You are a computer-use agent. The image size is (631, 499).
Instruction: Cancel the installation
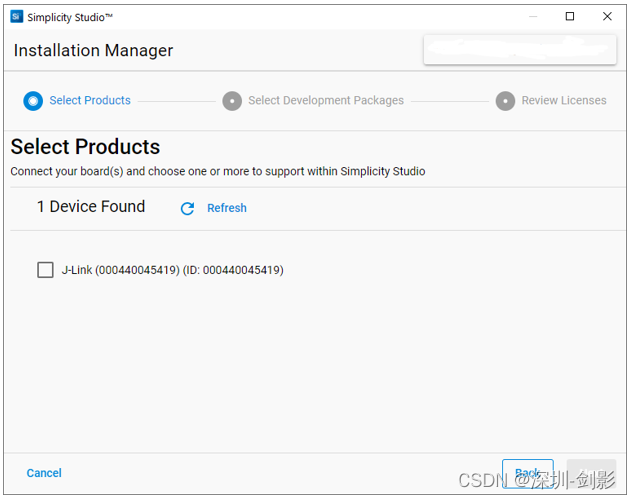[x=44, y=473]
